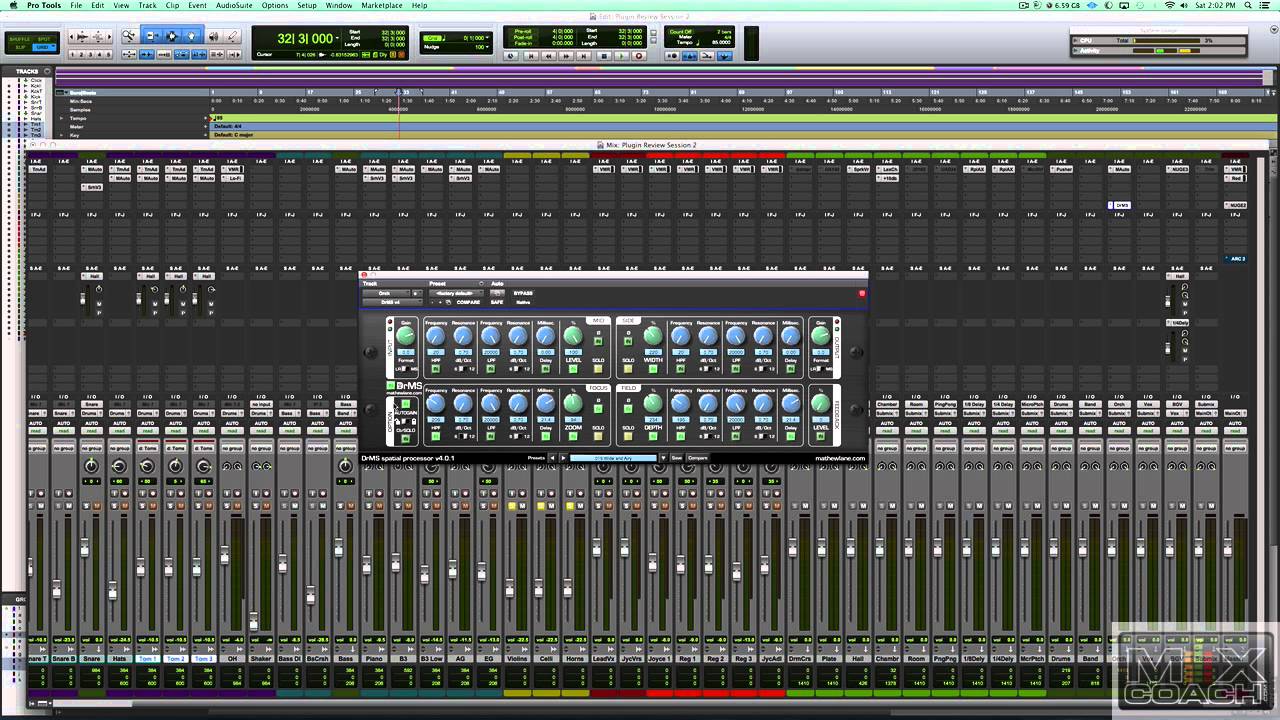This screenshot has width=1280, height=720.
Task: Click the COMPARE button in plugin header
Action: click(x=468, y=302)
